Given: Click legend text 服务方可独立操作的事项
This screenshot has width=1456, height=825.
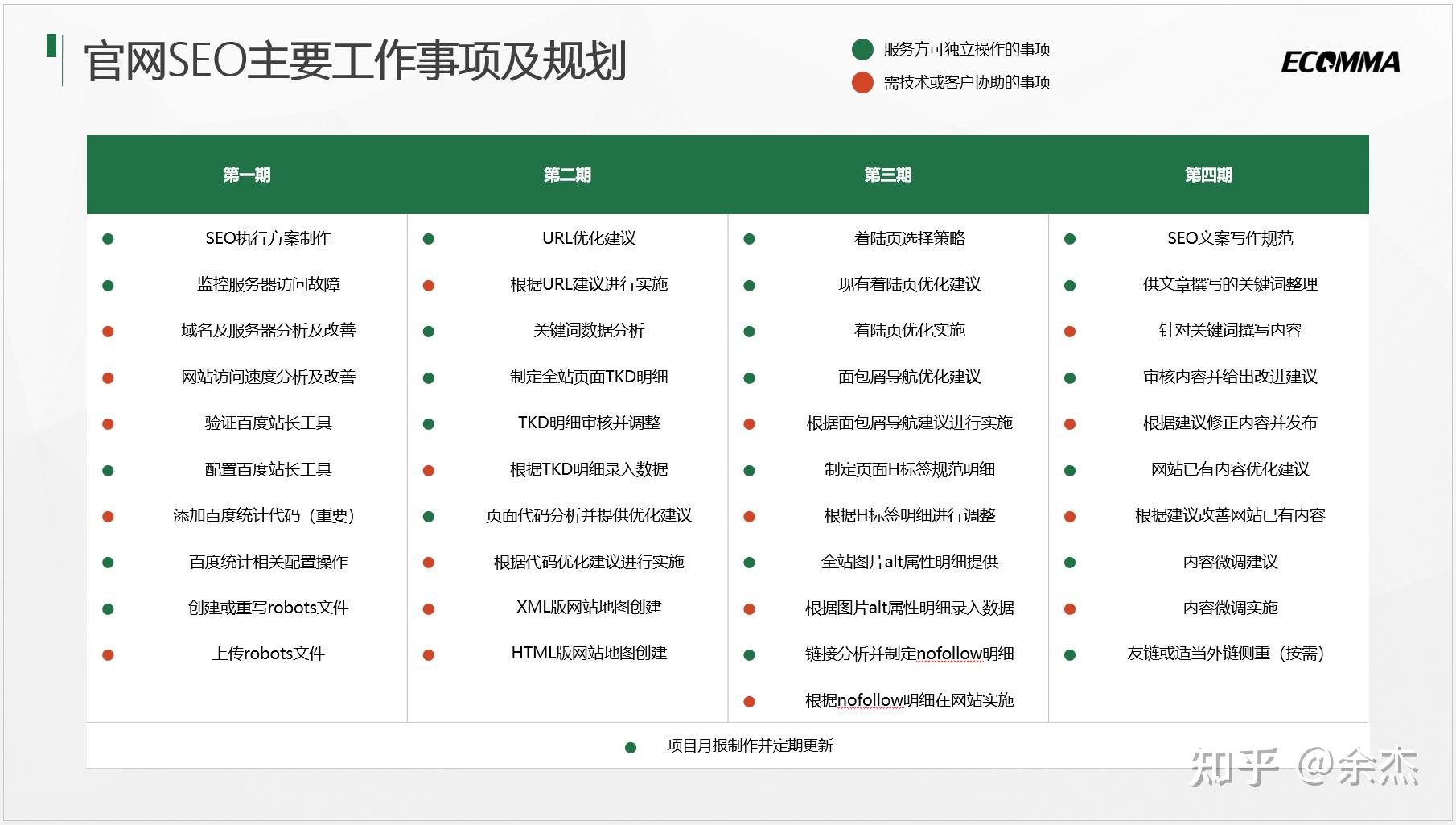Looking at the screenshot, I should click(967, 49).
